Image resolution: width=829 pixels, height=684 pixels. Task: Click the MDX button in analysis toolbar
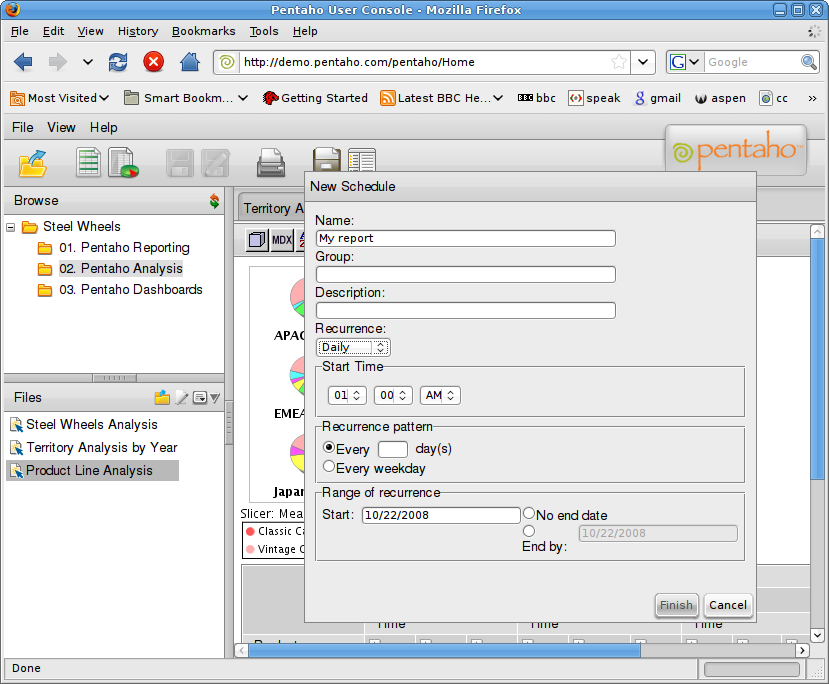point(282,240)
